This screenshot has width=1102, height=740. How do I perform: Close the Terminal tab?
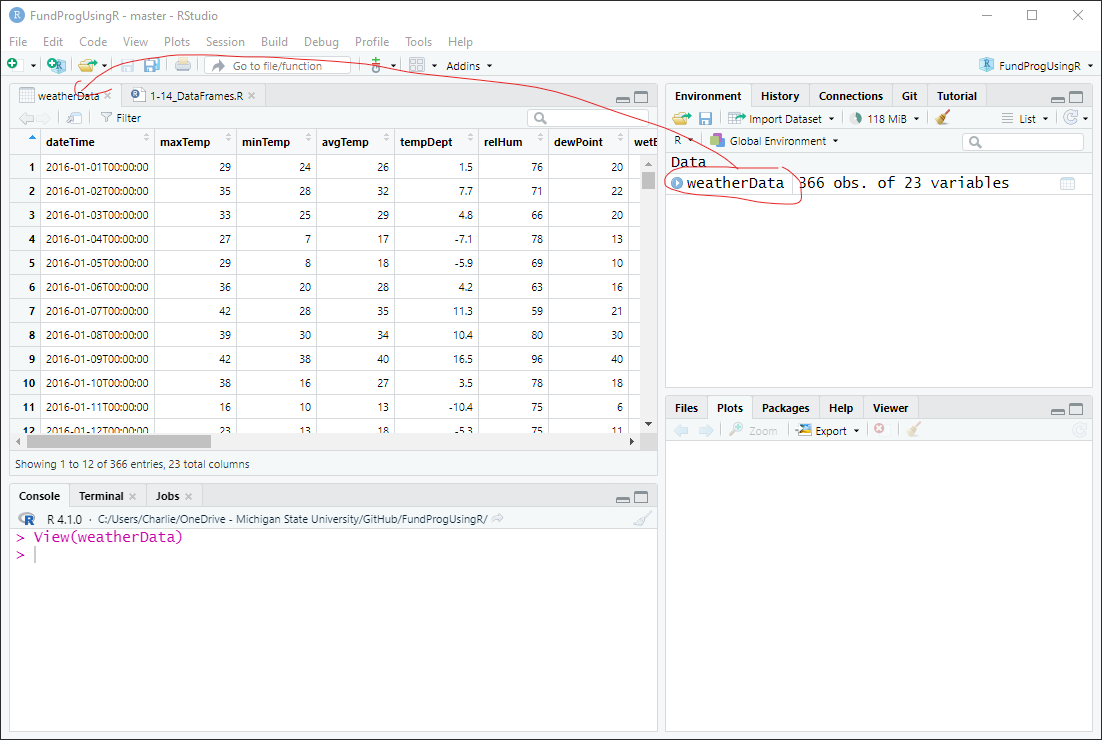(x=132, y=496)
